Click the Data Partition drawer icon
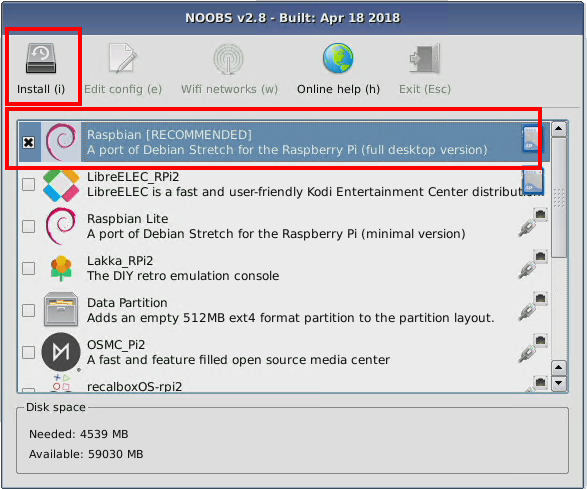Viewport: 587px width, 489px height. click(x=61, y=310)
